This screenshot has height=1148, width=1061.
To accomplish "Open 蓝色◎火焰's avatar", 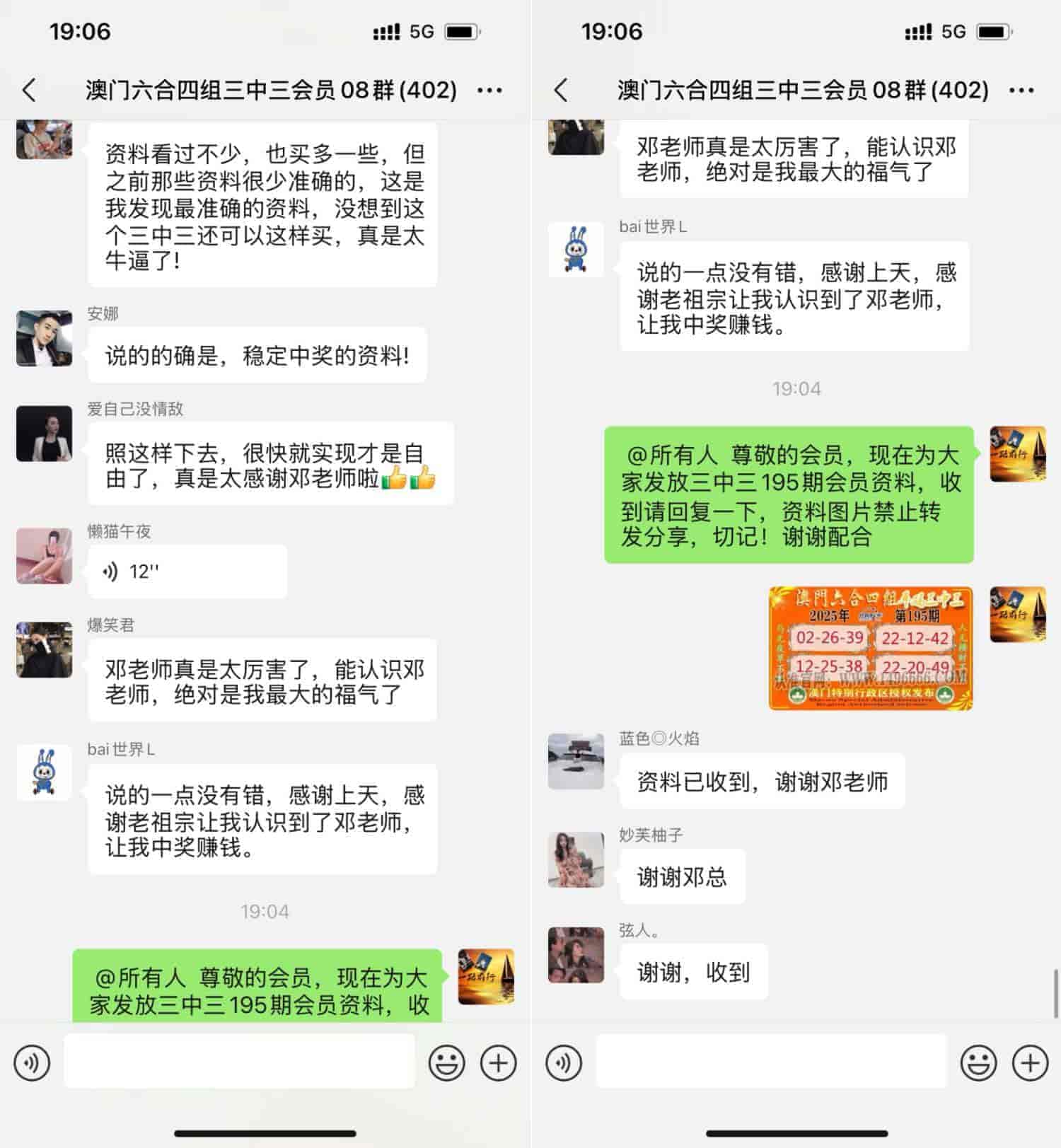I will (576, 761).
